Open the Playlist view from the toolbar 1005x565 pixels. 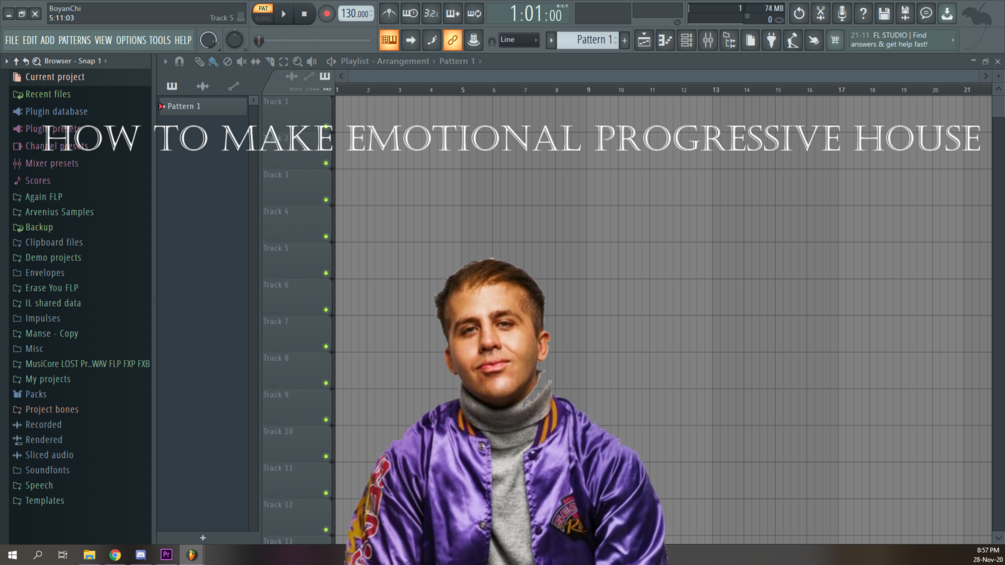[x=644, y=40]
